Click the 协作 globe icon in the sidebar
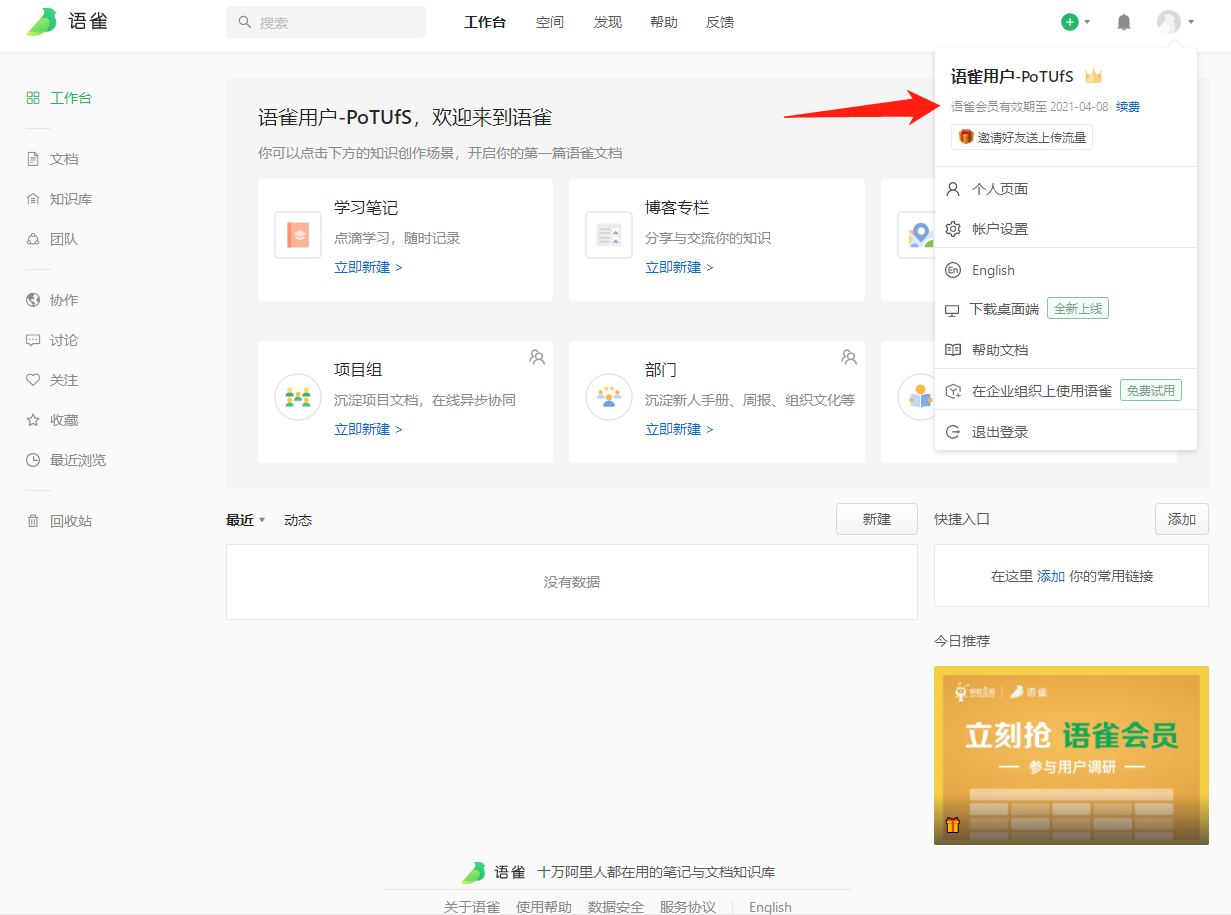 click(33, 300)
